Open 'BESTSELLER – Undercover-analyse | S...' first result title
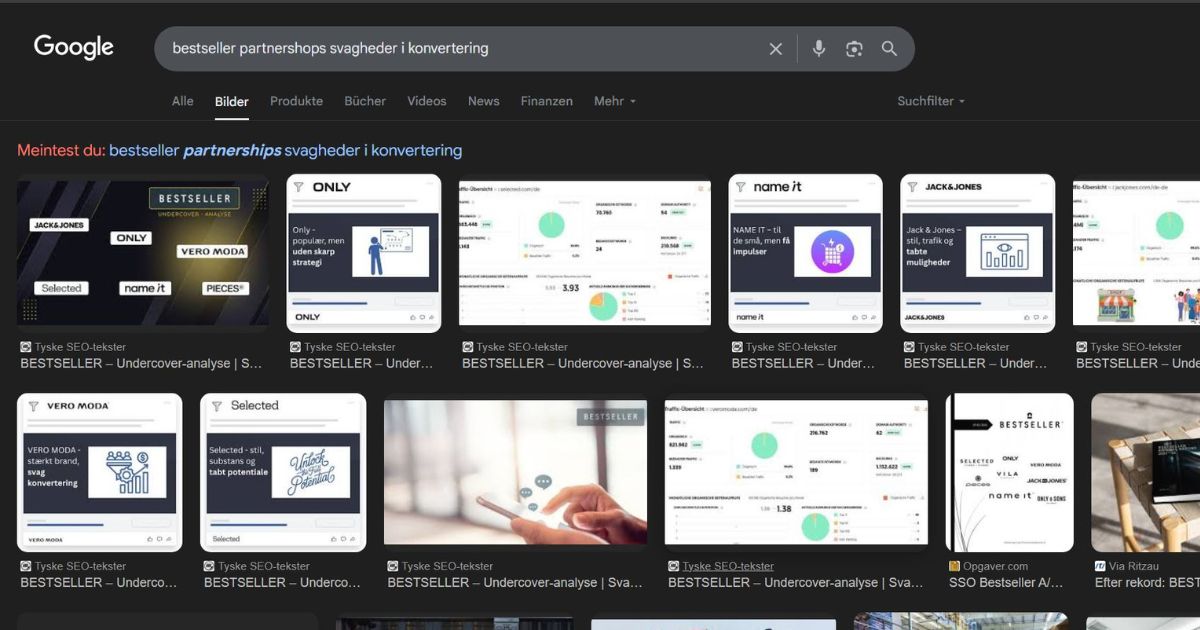Image resolution: width=1200 pixels, height=630 pixels. pyautogui.click(x=141, y=364)
